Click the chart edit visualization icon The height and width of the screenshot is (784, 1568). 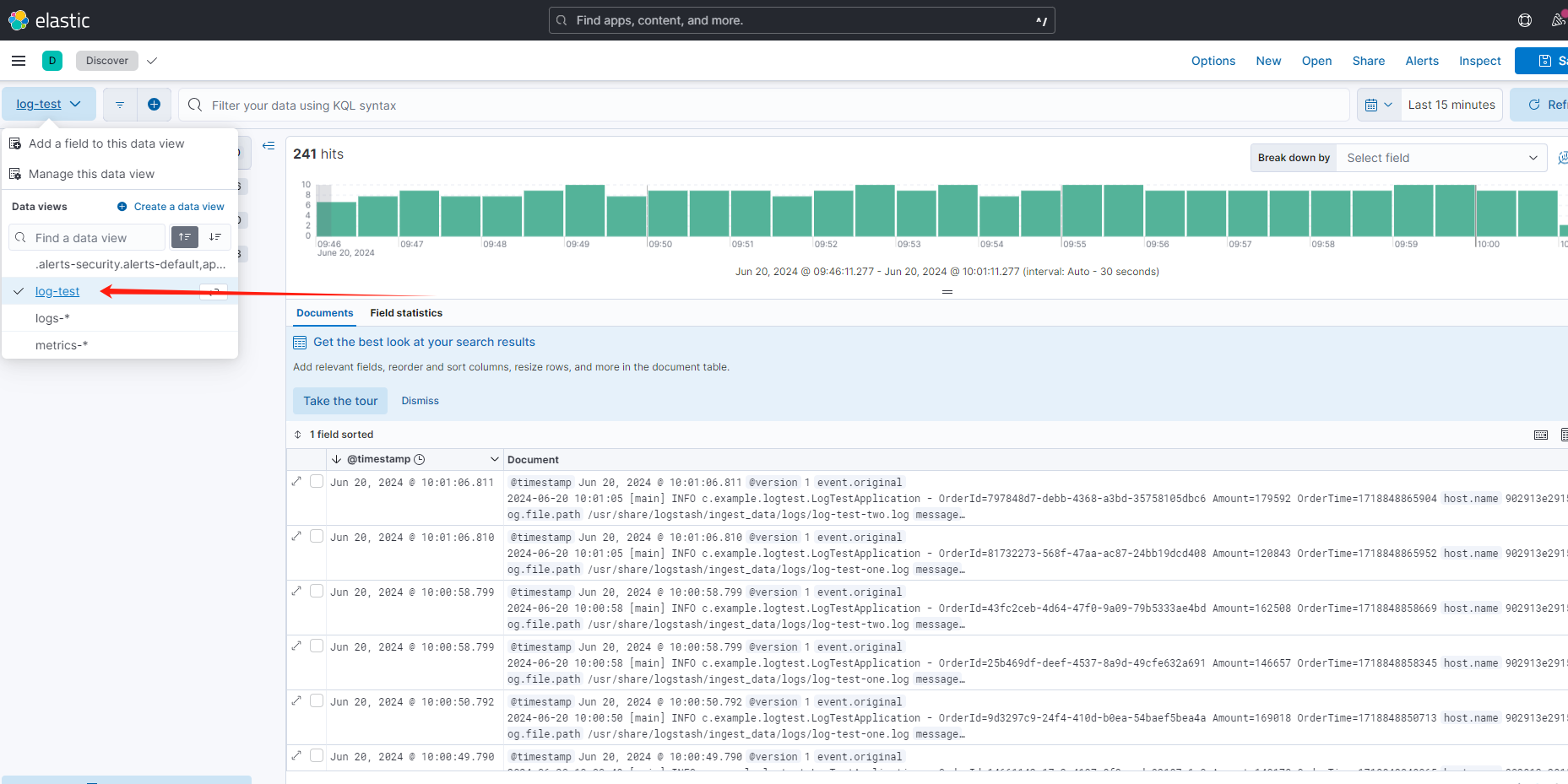[1562, 158]
